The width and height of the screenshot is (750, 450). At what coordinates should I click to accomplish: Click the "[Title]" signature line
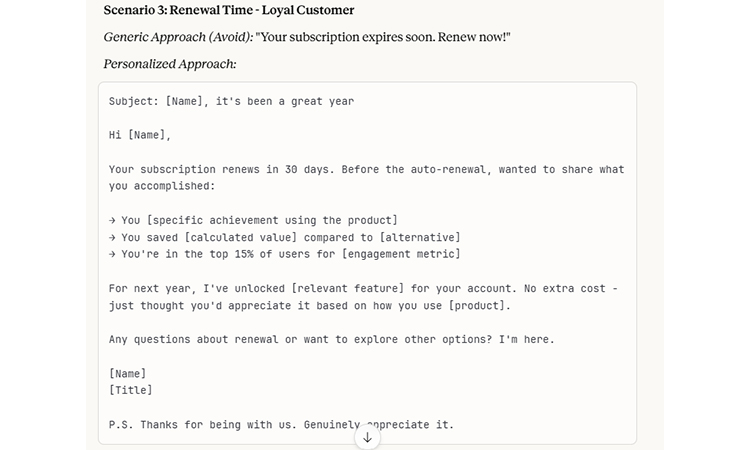[x=130, y=390]
